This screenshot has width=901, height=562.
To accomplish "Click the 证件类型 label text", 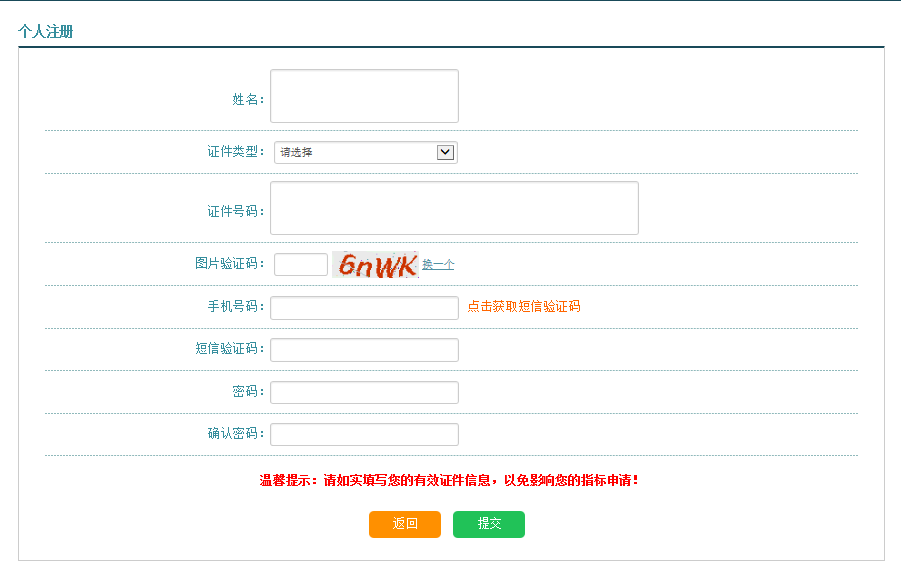I will 235,152.
